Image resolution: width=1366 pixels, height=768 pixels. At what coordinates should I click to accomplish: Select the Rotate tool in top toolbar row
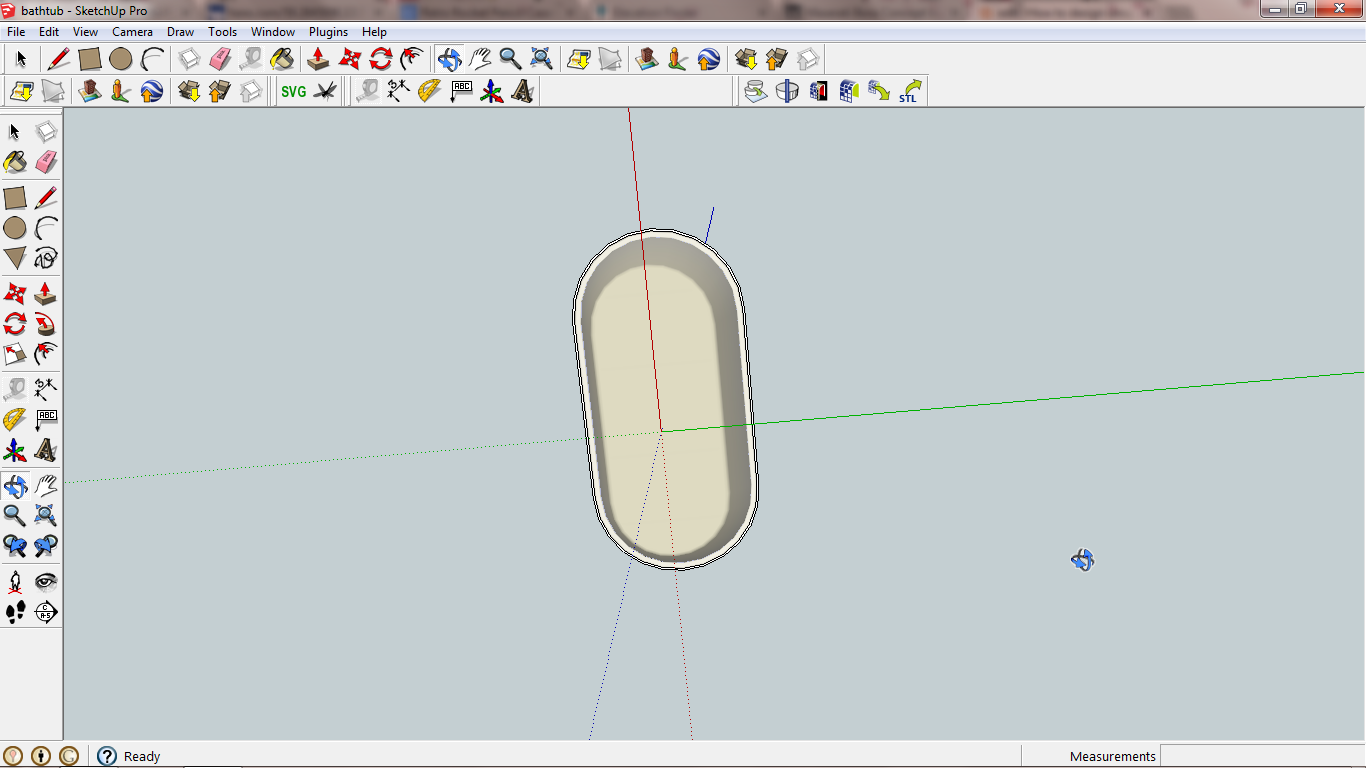point(380,58)
